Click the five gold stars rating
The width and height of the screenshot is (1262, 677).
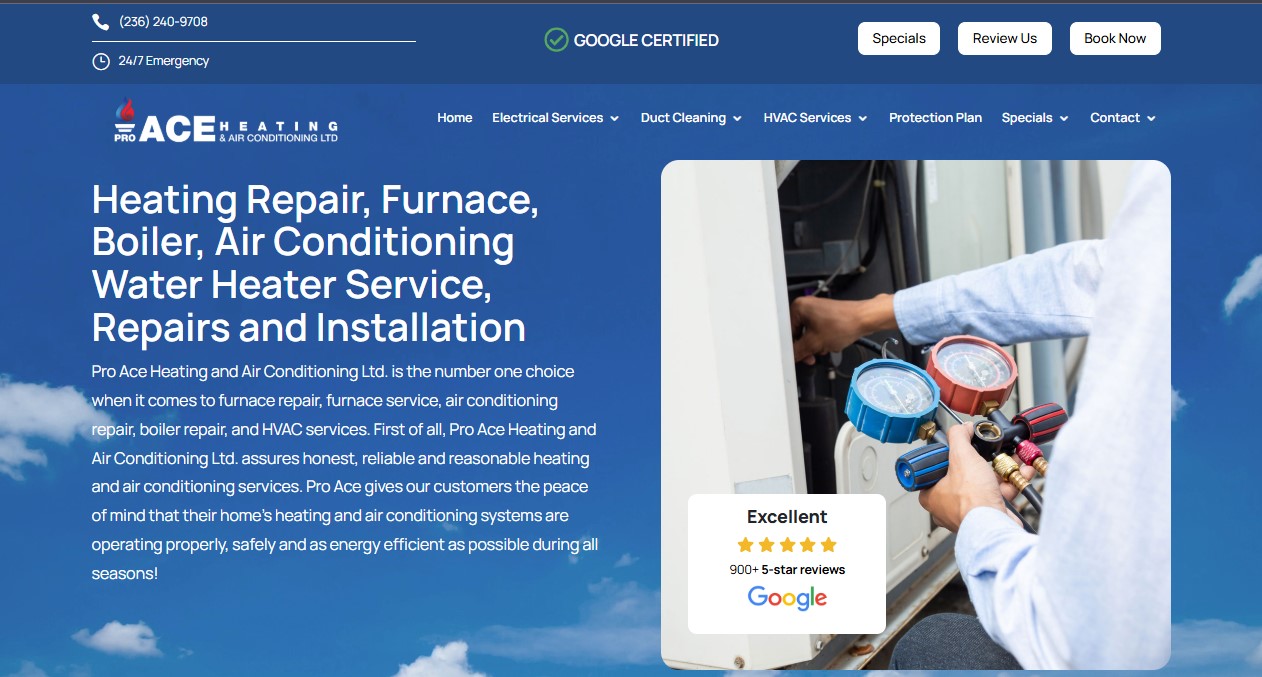[x=787, y=545]
